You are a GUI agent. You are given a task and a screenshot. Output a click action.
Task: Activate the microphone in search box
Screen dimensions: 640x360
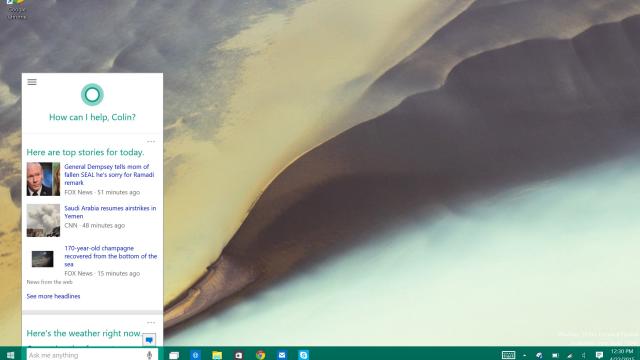[149, 355]
